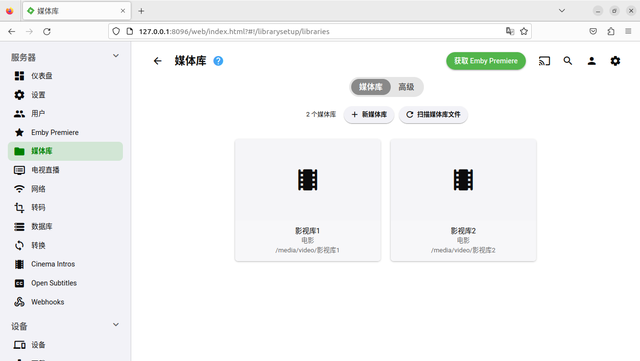Click the 设置 gear icon in sidebar
The height and width of the screenshot is (361, 640).
point(19,95)
